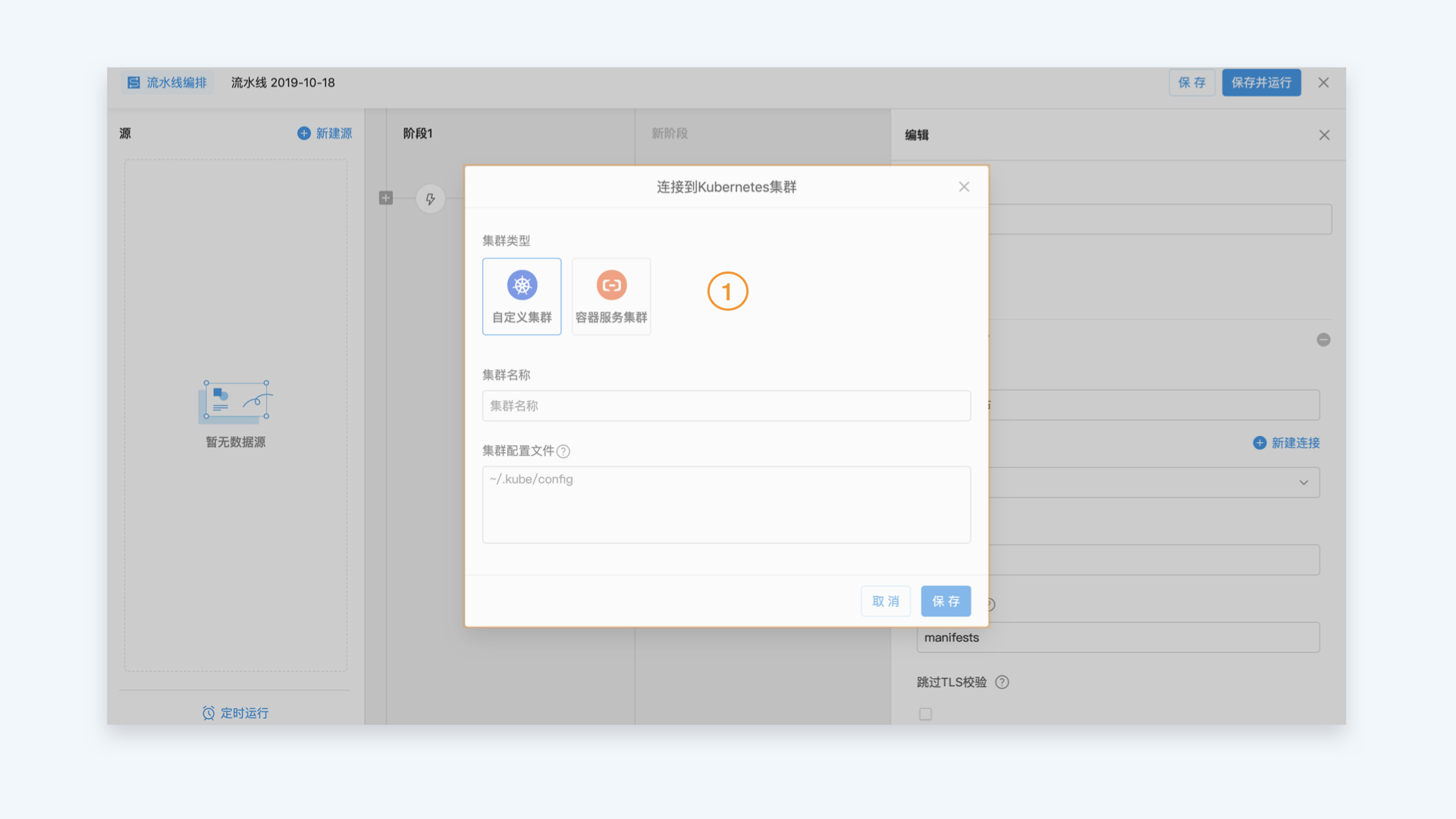Open 定时运行 scheduling
Image resolution: width=1456 pixels, height=819 pixels.
coord(236,713)
